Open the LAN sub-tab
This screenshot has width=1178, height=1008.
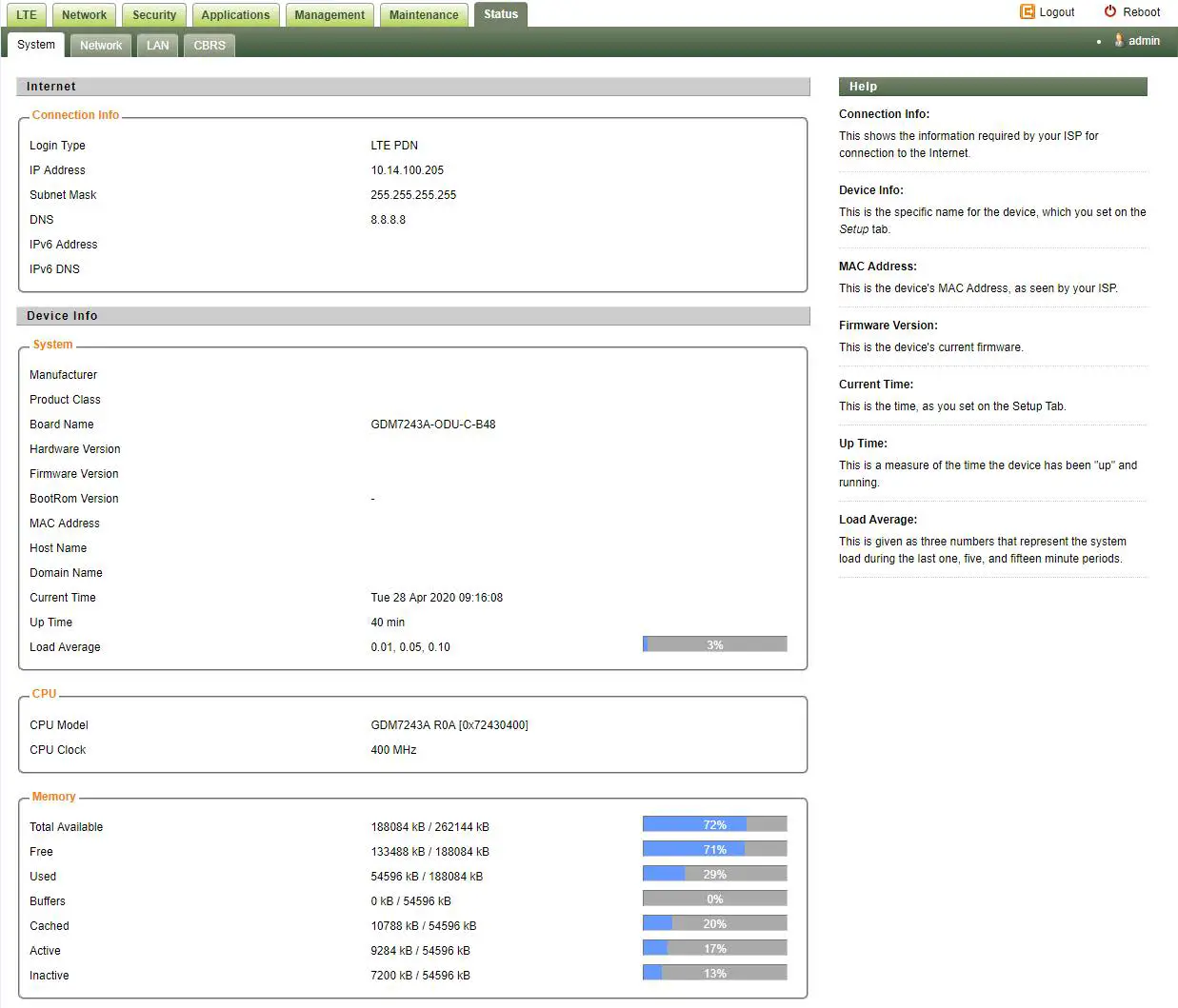(158, 46)
